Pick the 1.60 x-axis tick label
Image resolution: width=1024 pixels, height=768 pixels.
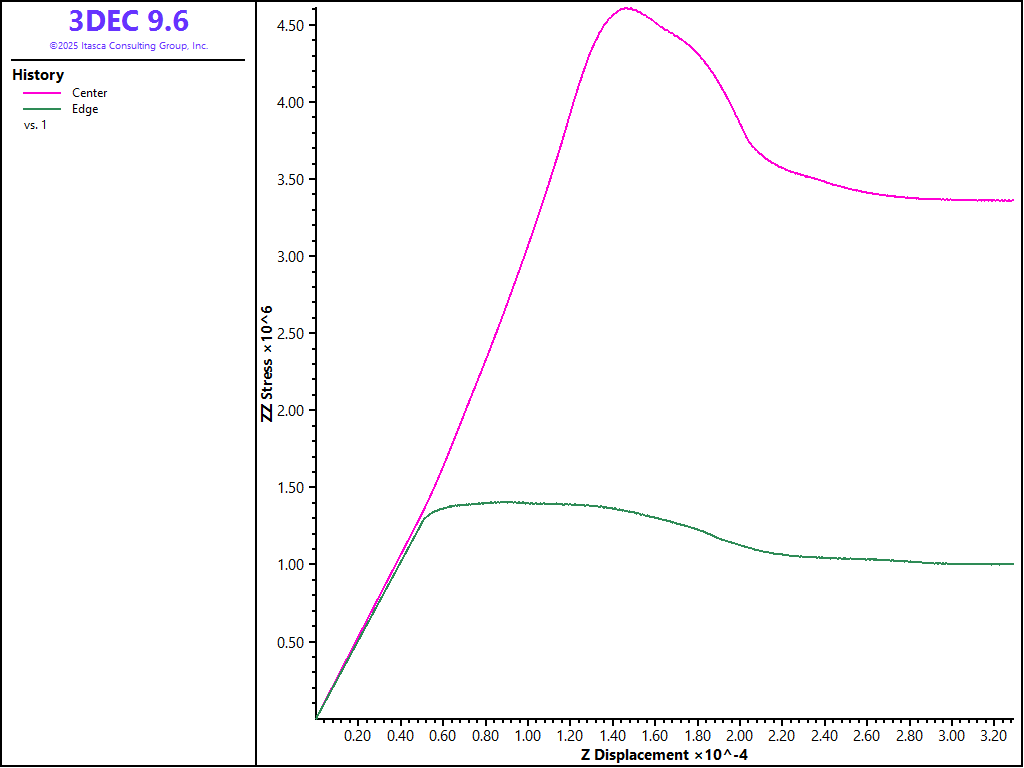tap(654, 736)
